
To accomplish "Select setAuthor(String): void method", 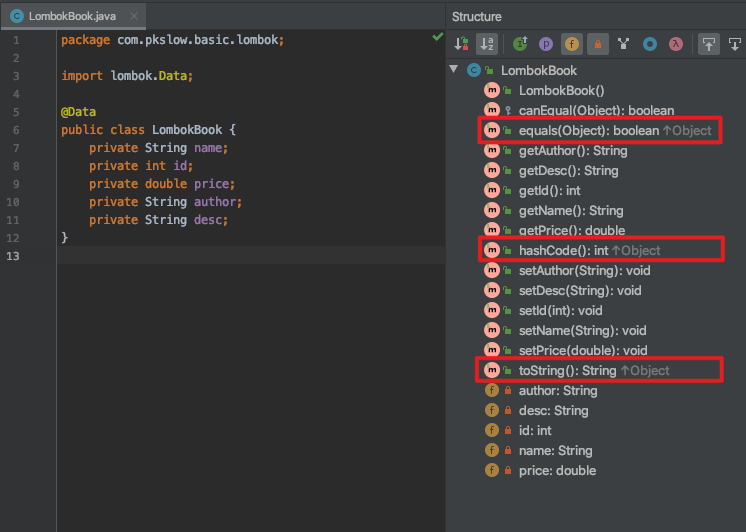I will [x=584, y=270].
